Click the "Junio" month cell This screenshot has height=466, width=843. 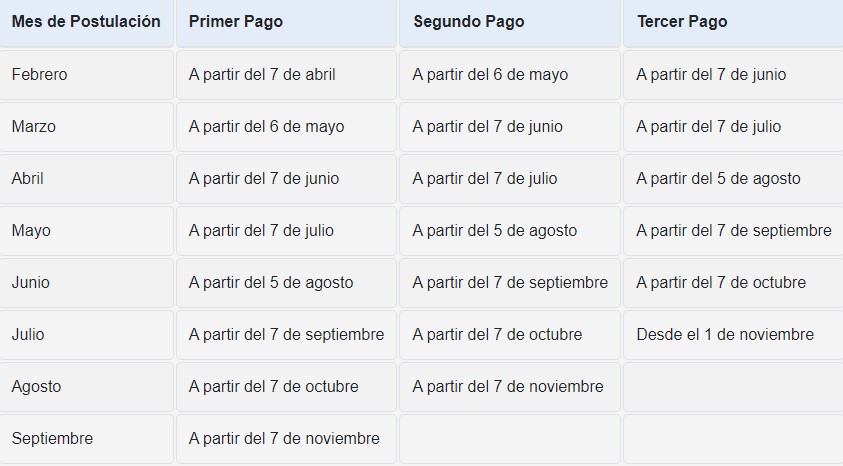click(31, 283)
